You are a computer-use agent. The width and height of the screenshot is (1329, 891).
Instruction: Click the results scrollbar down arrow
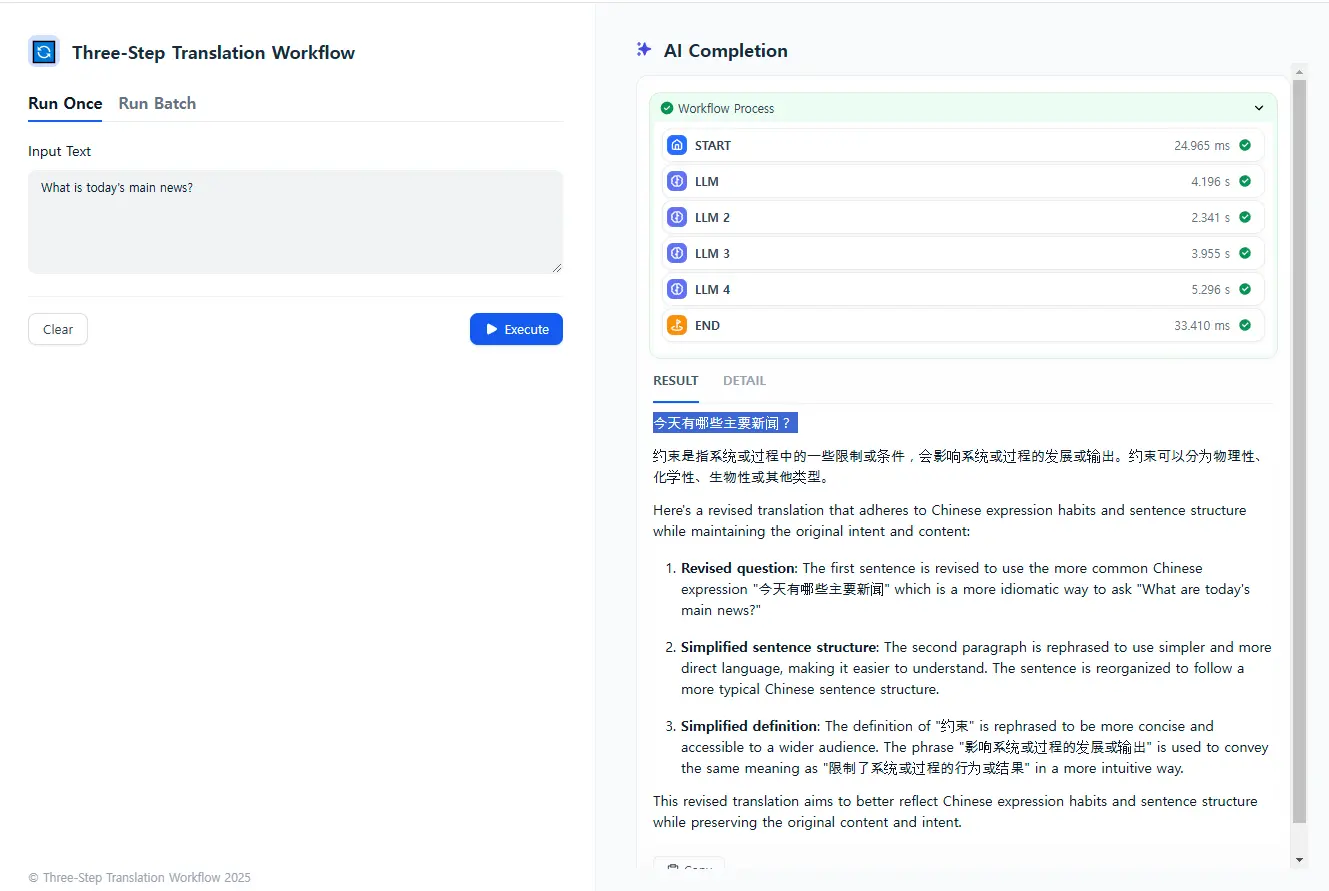coord(1299,860)
